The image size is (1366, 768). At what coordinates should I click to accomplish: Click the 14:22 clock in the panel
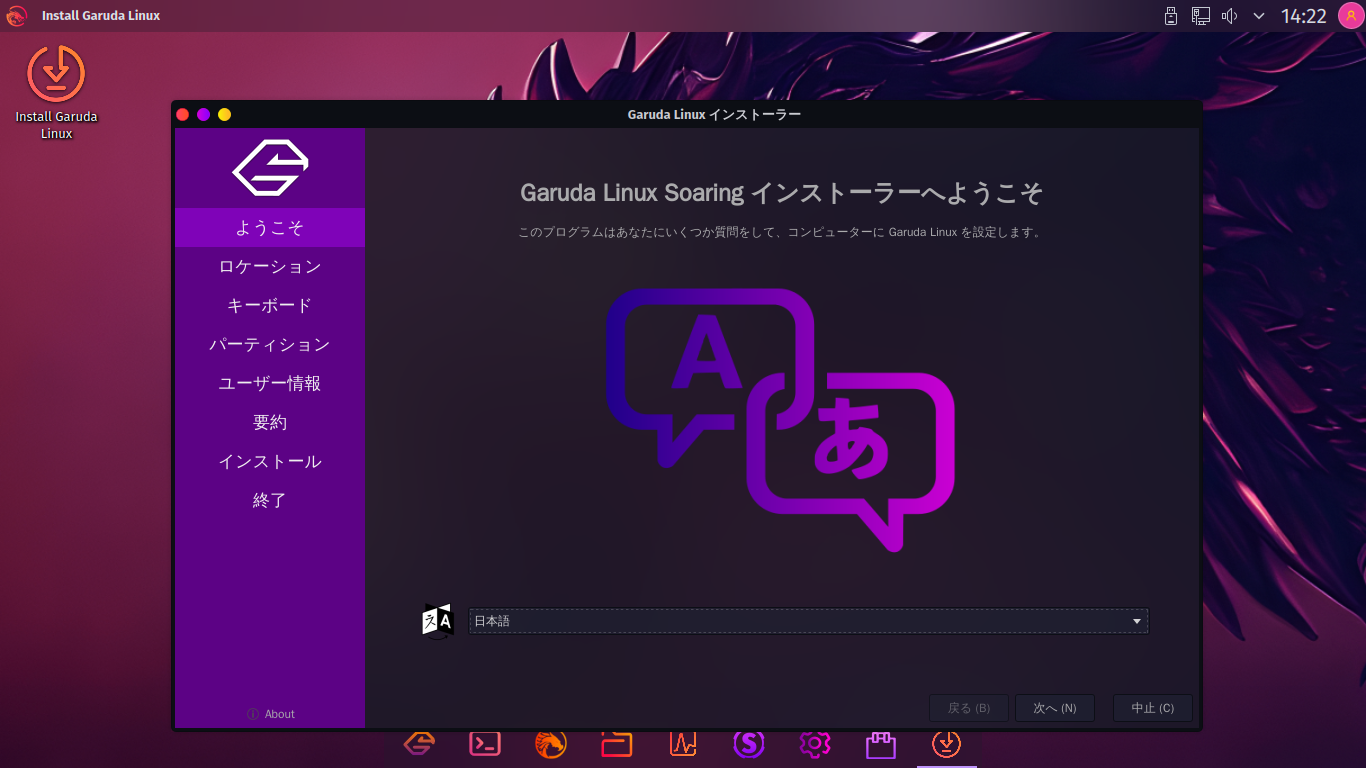pos(1304,16)
